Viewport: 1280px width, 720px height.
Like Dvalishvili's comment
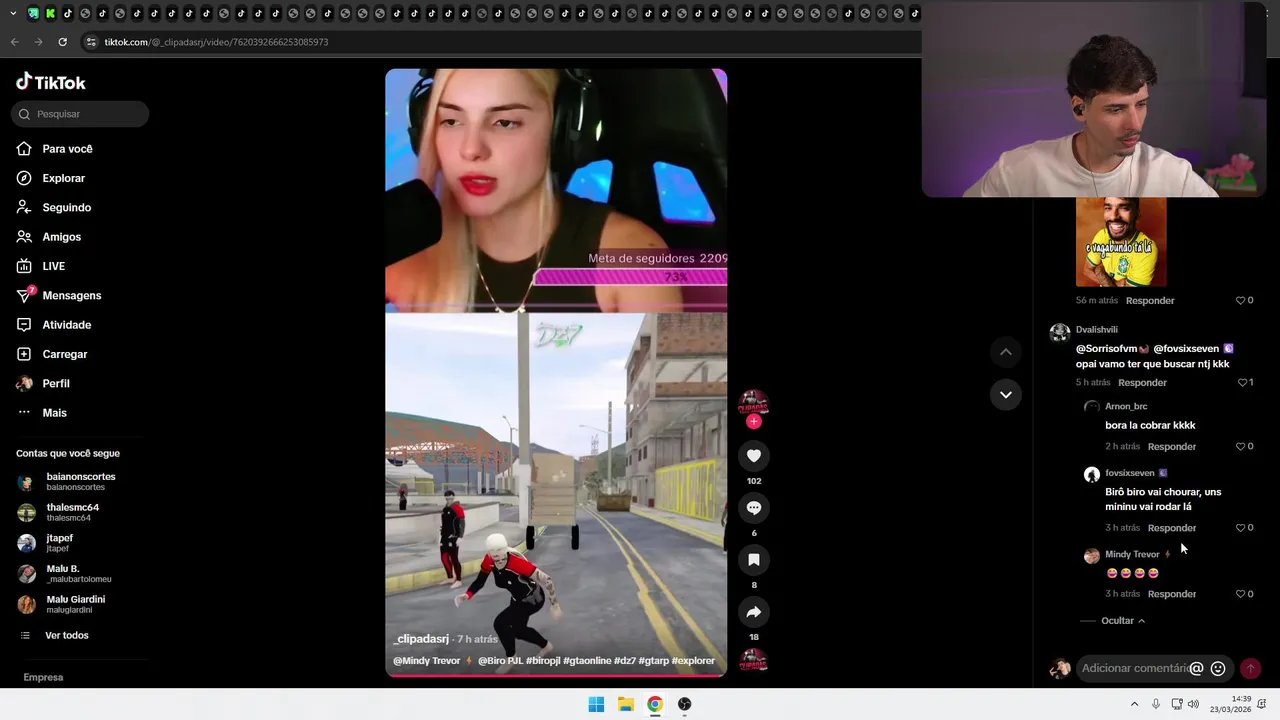pyautogui.click(x=1244, y=383)
